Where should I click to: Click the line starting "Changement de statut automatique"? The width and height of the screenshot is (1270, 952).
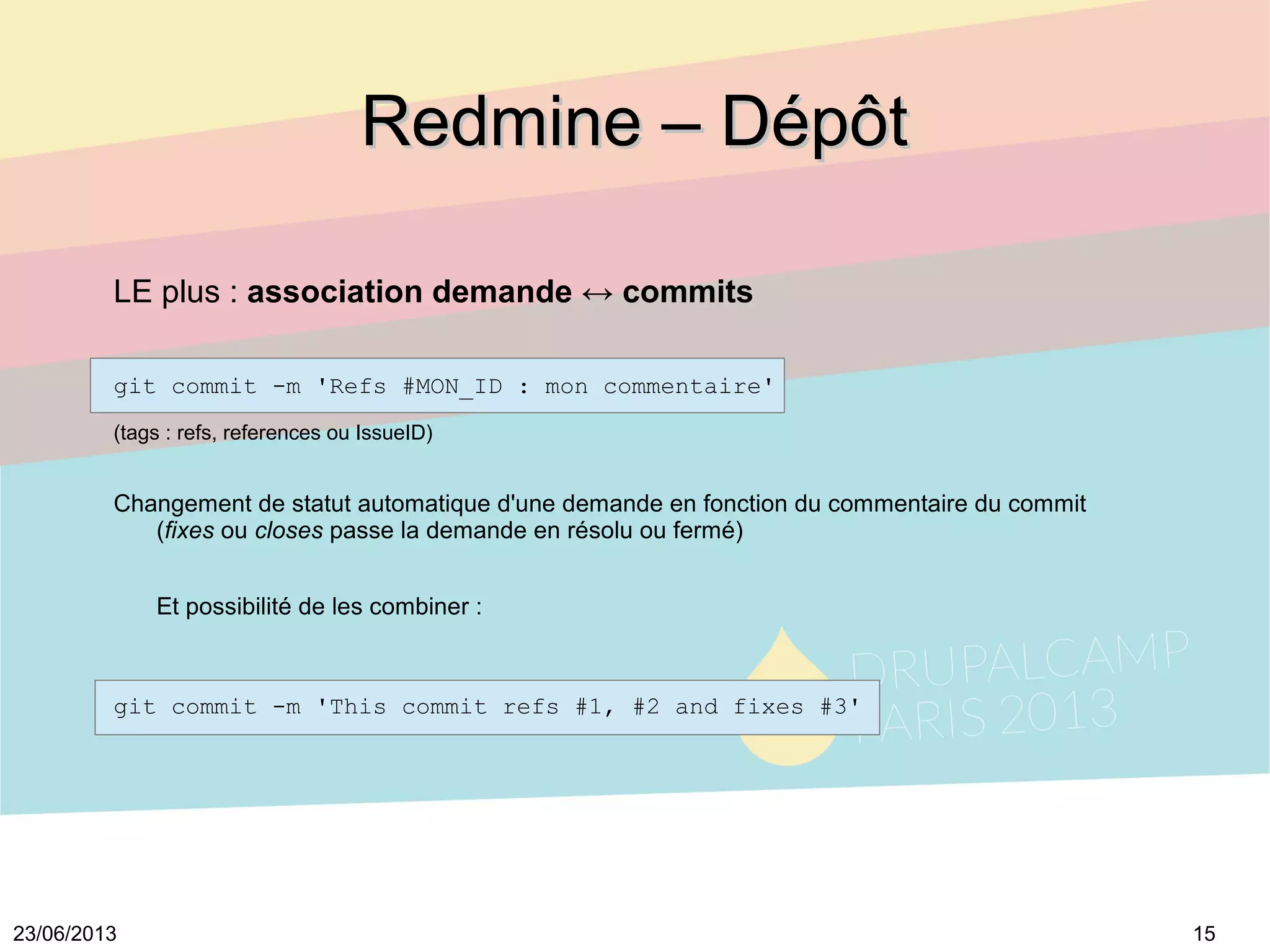click(600, 504)
